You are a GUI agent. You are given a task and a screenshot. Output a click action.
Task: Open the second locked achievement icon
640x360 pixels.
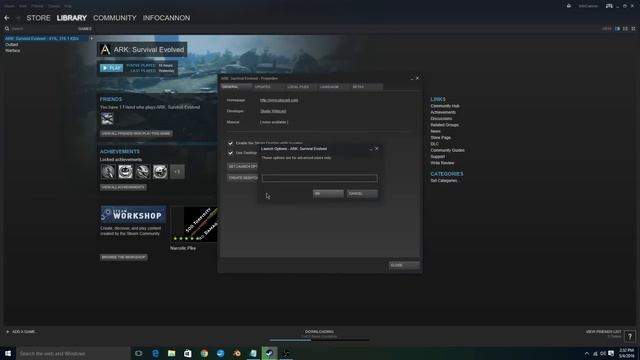[125, 172]
